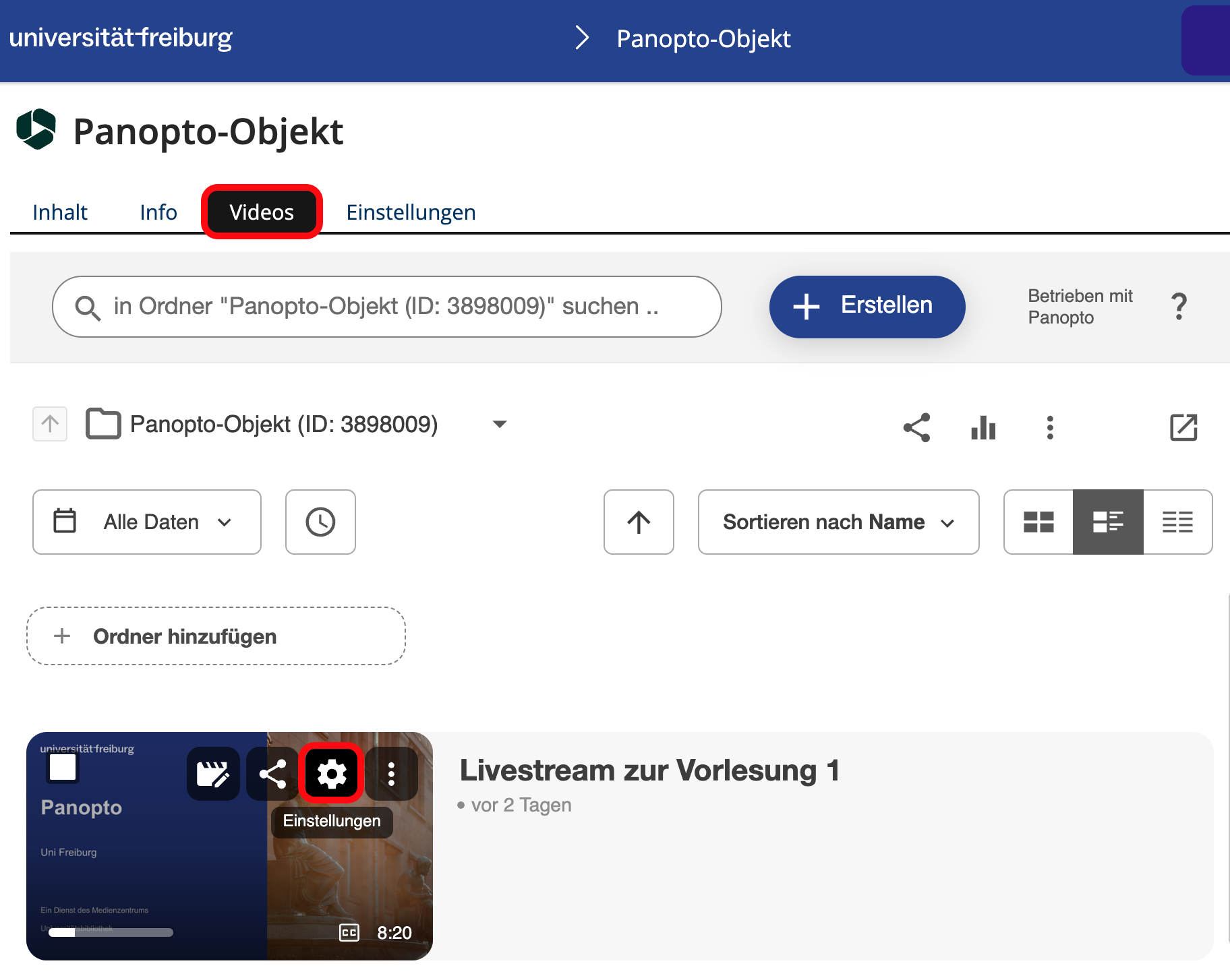Screen dimensions: 1230x980
Task: Open the Livestream video thumbnail
Action: coord(229,847)
